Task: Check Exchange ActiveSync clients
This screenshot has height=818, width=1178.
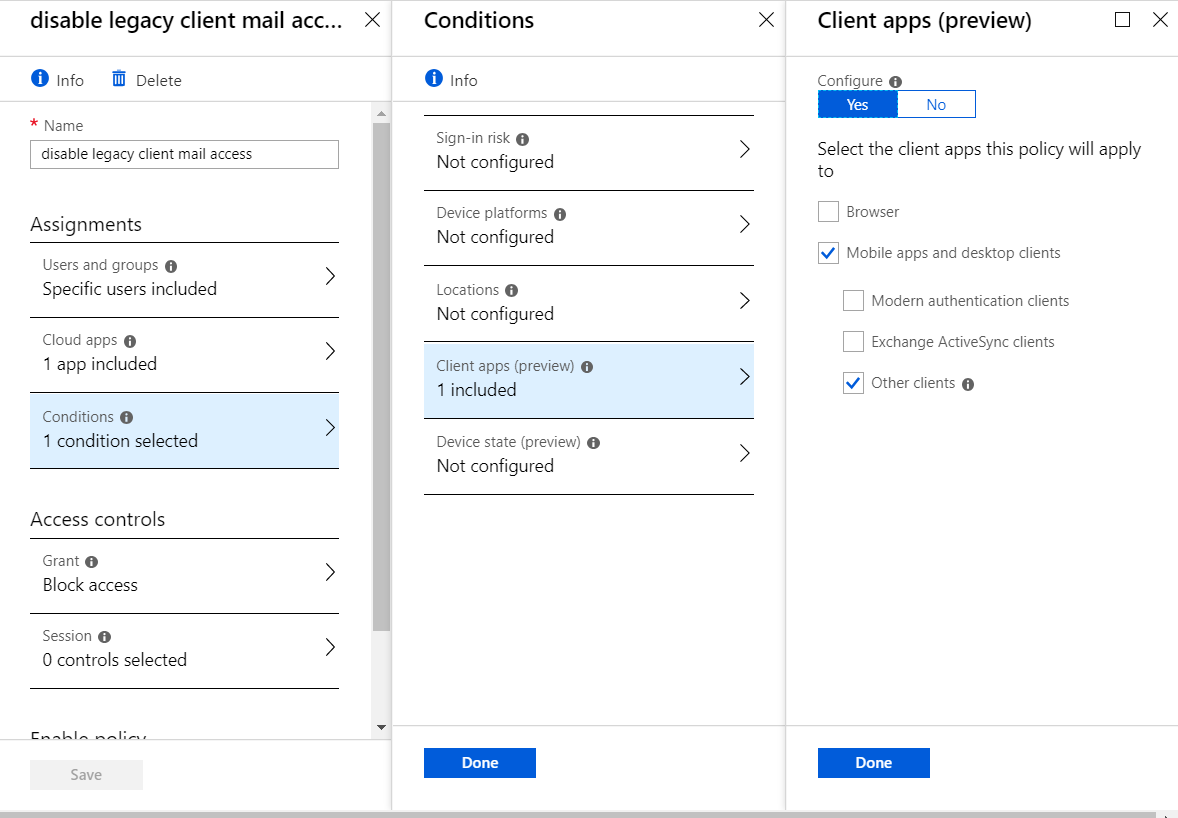Action: tap(853, 342)
